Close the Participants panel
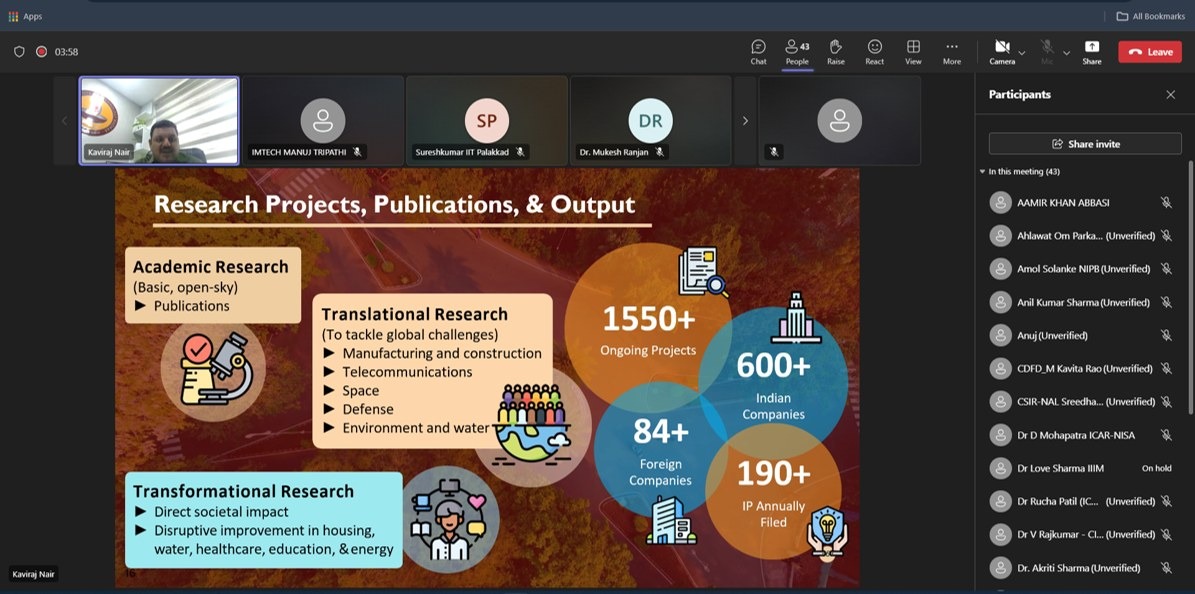The image size is (1195, 594). [1170, 95]
